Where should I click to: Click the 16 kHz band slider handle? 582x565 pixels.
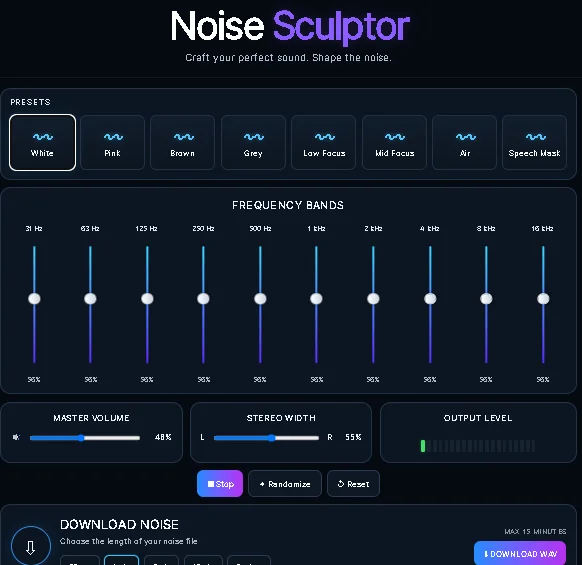click(x=543, y=298)
